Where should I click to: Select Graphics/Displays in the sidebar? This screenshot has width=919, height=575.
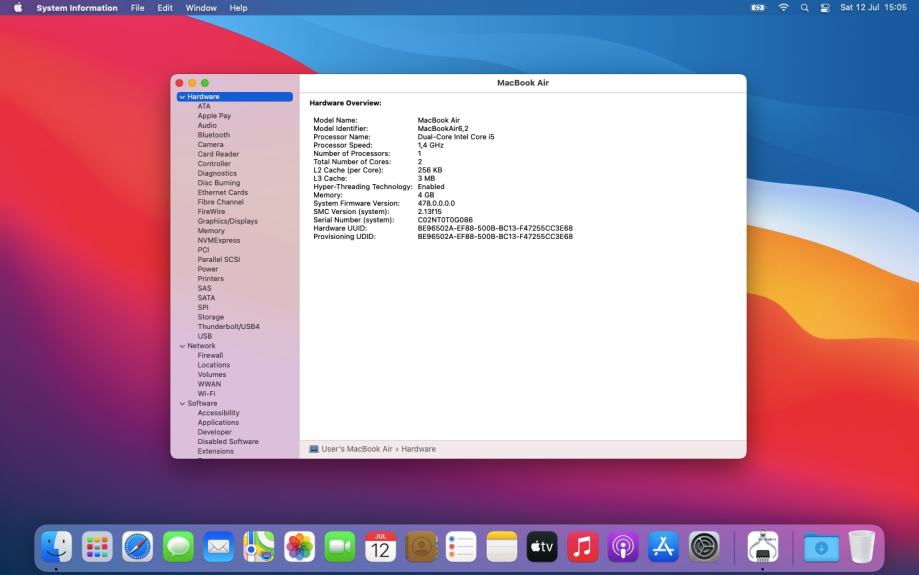tap(227, 221)
